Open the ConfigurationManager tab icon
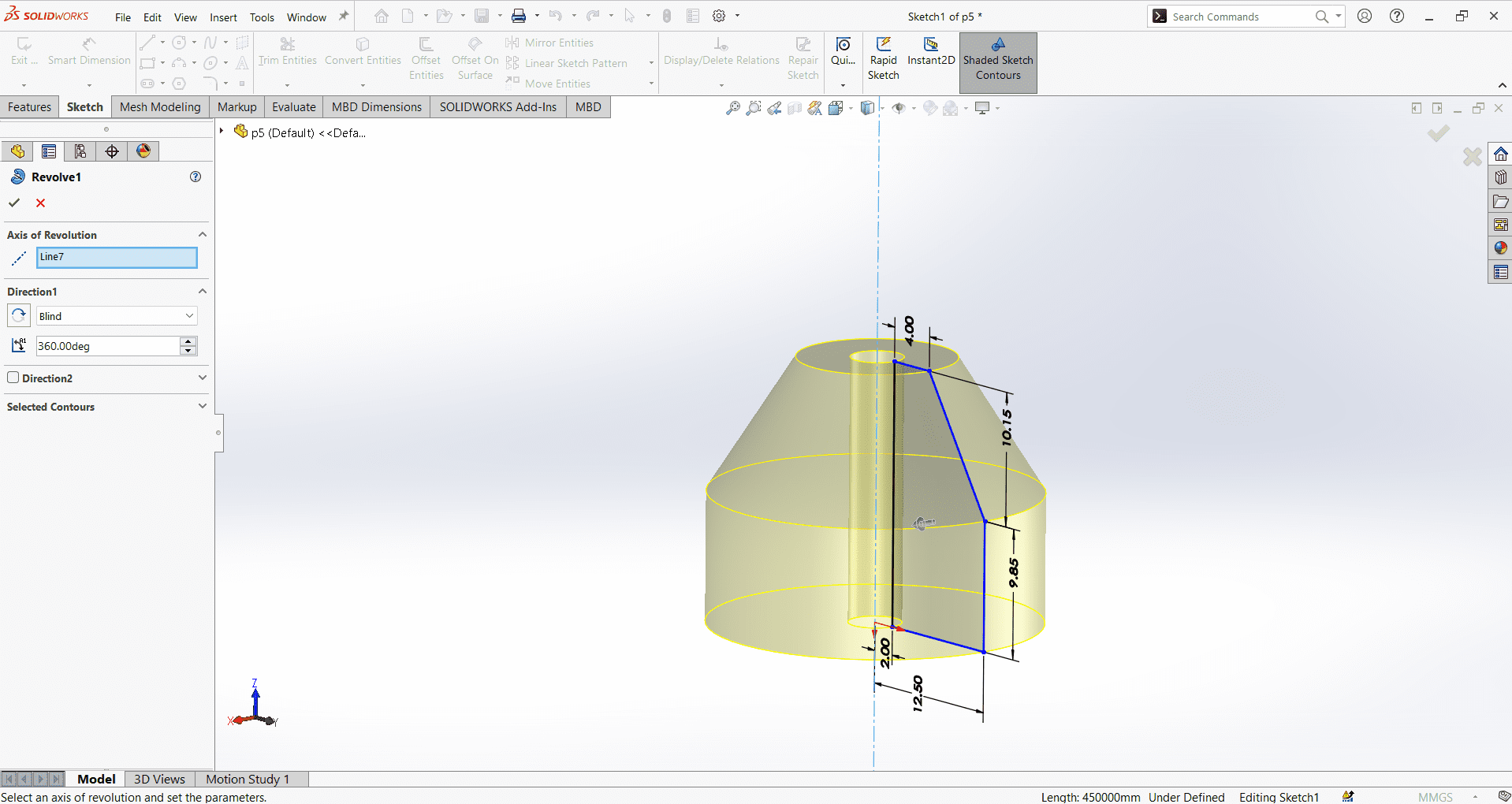The height and width of the screenshot is (804, 1512). pos(80,151)
